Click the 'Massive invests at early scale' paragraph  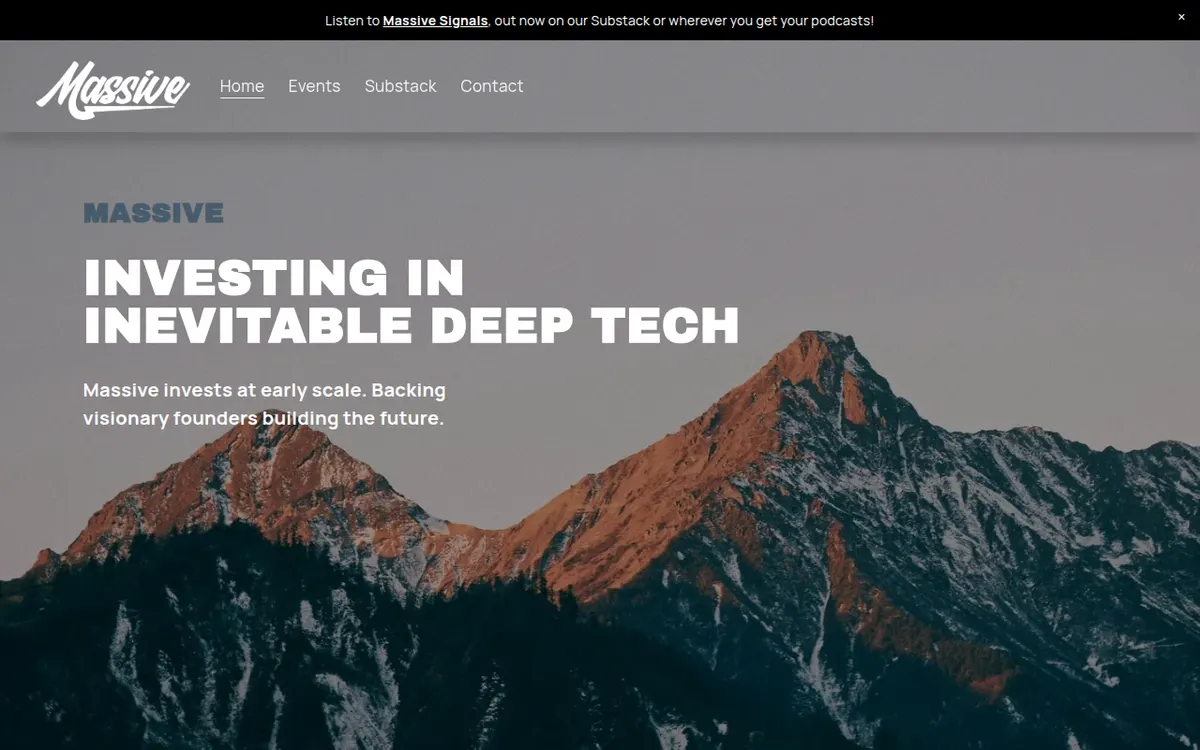coord(264,404)
